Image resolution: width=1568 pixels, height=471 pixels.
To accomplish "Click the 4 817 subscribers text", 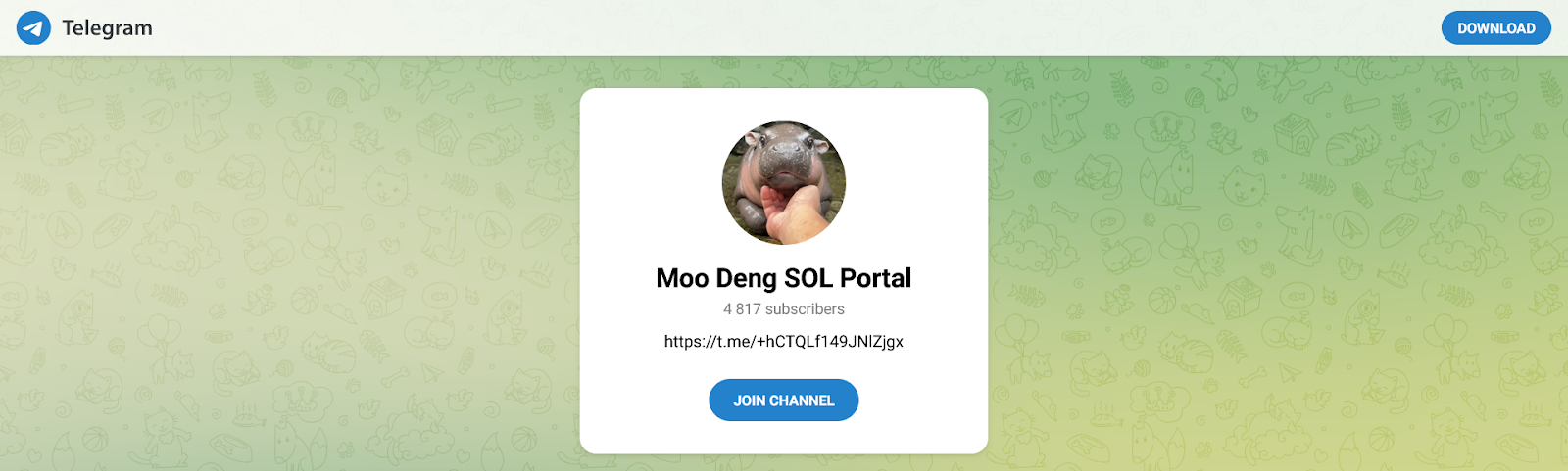I will click(x=784, y=309).
